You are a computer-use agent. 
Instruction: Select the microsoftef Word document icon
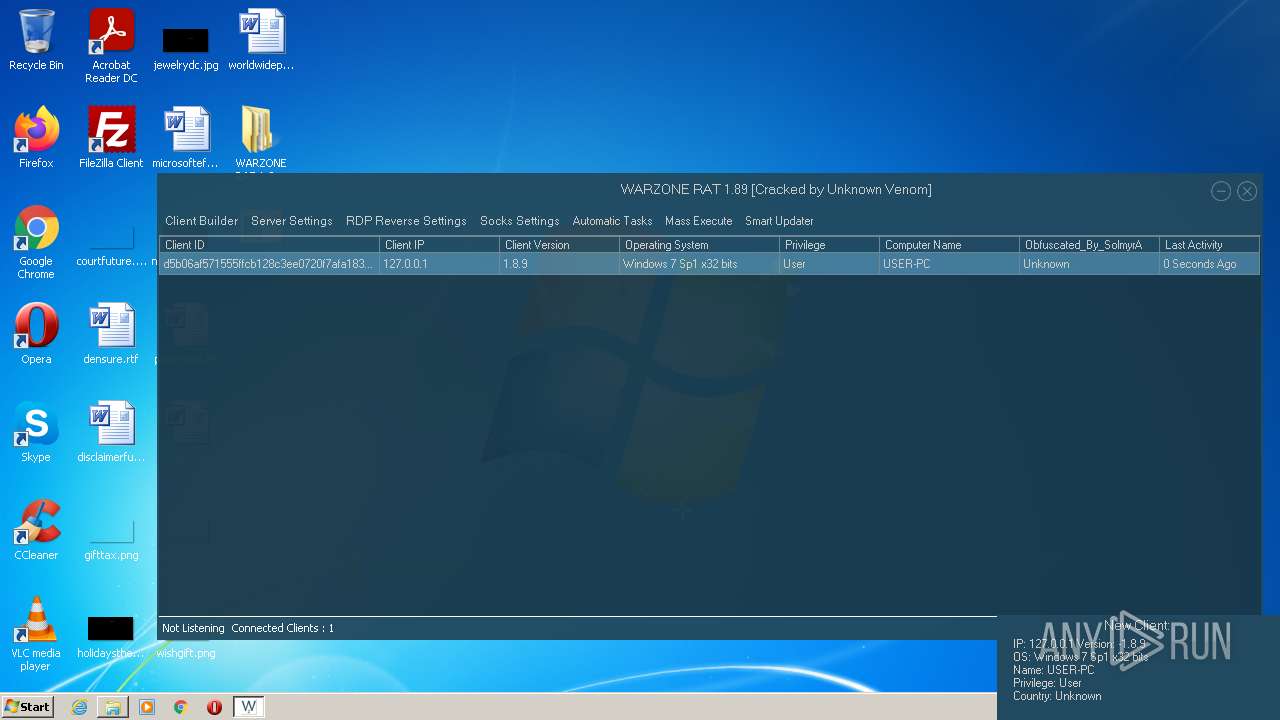tap(186, 138)
